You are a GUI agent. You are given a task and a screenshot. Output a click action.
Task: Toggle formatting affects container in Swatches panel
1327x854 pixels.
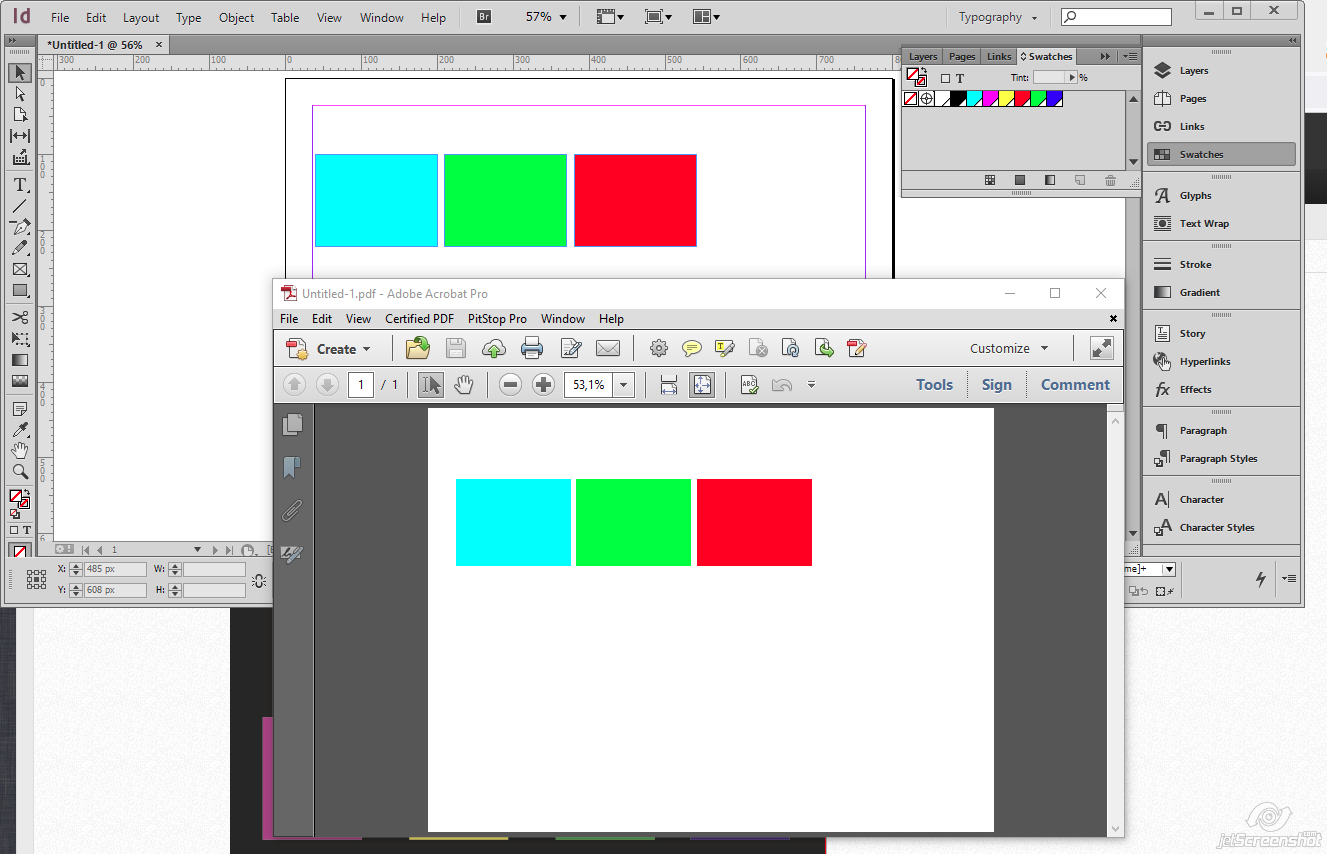[x=945, y=78]
